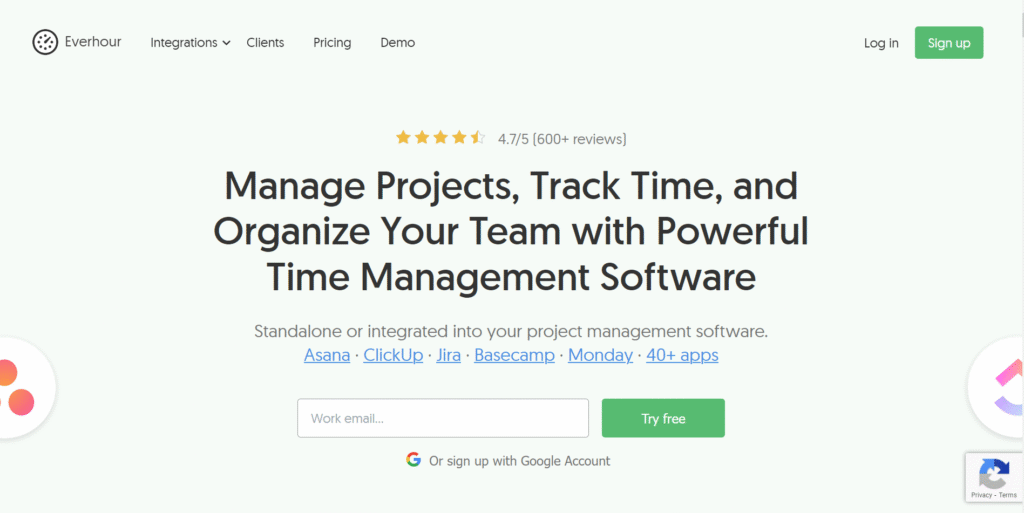The width and height of the screenshot is (1024, 513).
Task: Click the Everhour clock logo icon
Action: (x=45, y=42)
